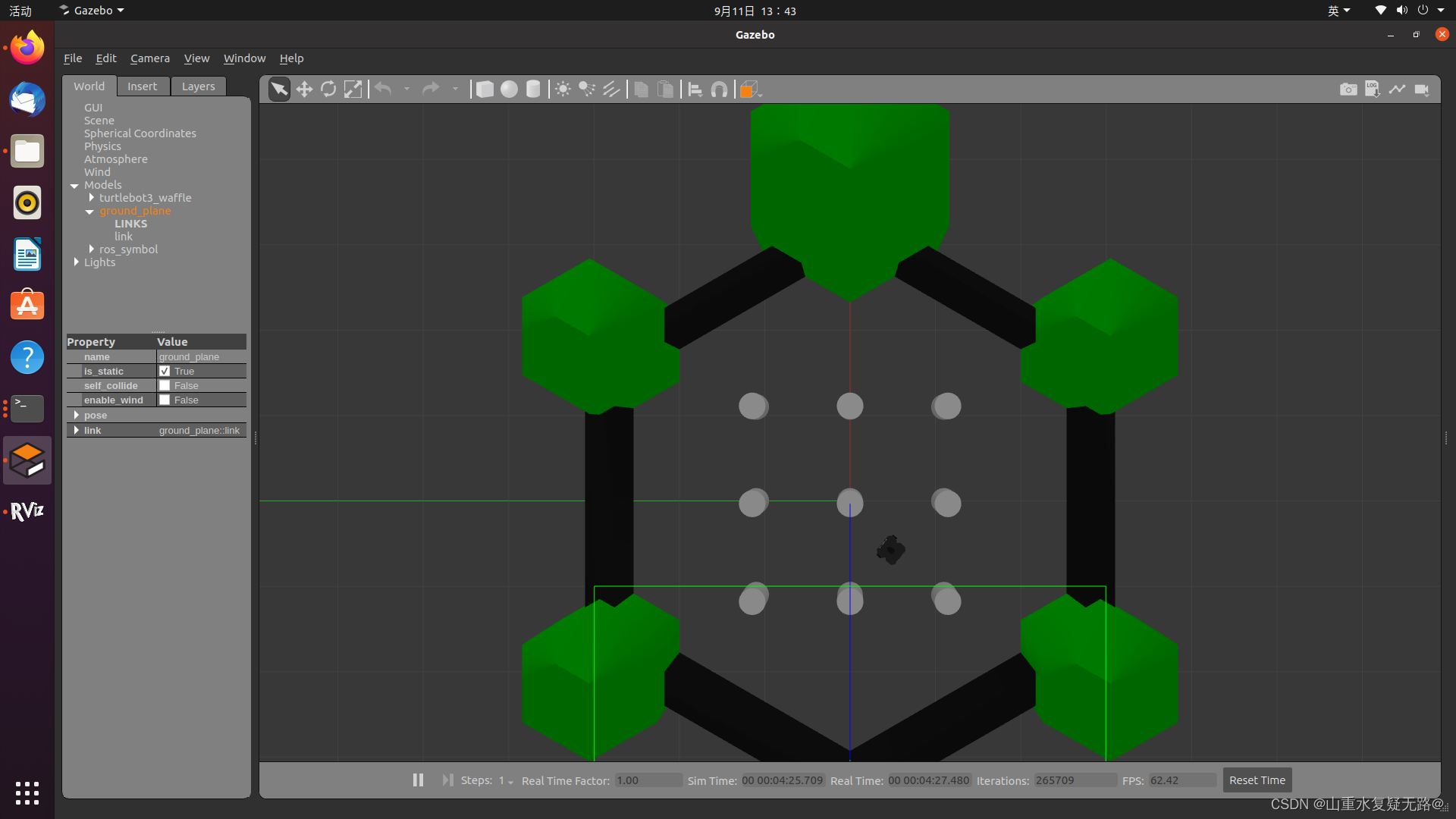This screenshot has height=819, width=1456.
Task: Start video recording icon
Action: tap(1422, 89)
